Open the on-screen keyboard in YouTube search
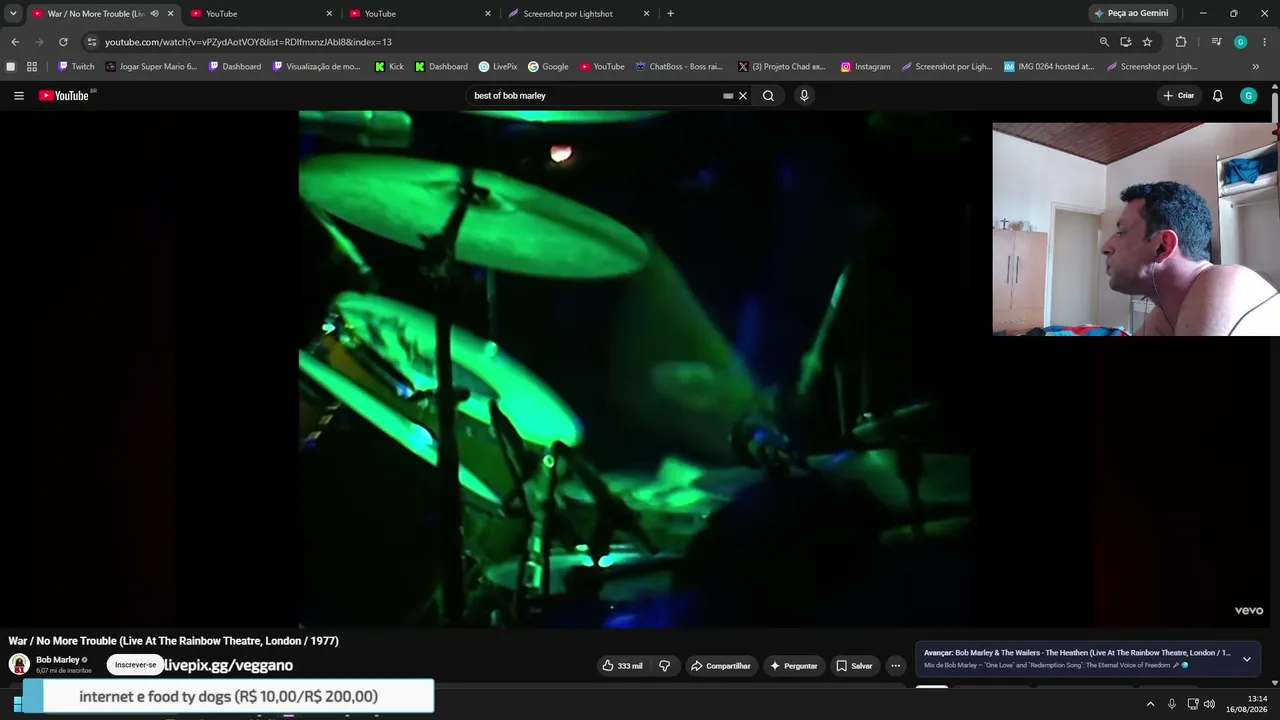Screen dimensions: 1280x720 point(728,96)
